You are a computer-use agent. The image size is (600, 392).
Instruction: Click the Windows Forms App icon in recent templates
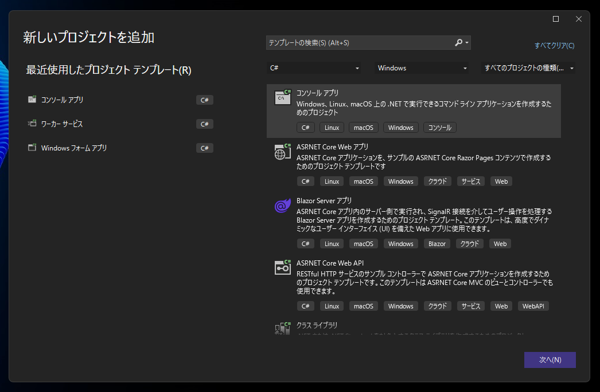click(32, 147)
